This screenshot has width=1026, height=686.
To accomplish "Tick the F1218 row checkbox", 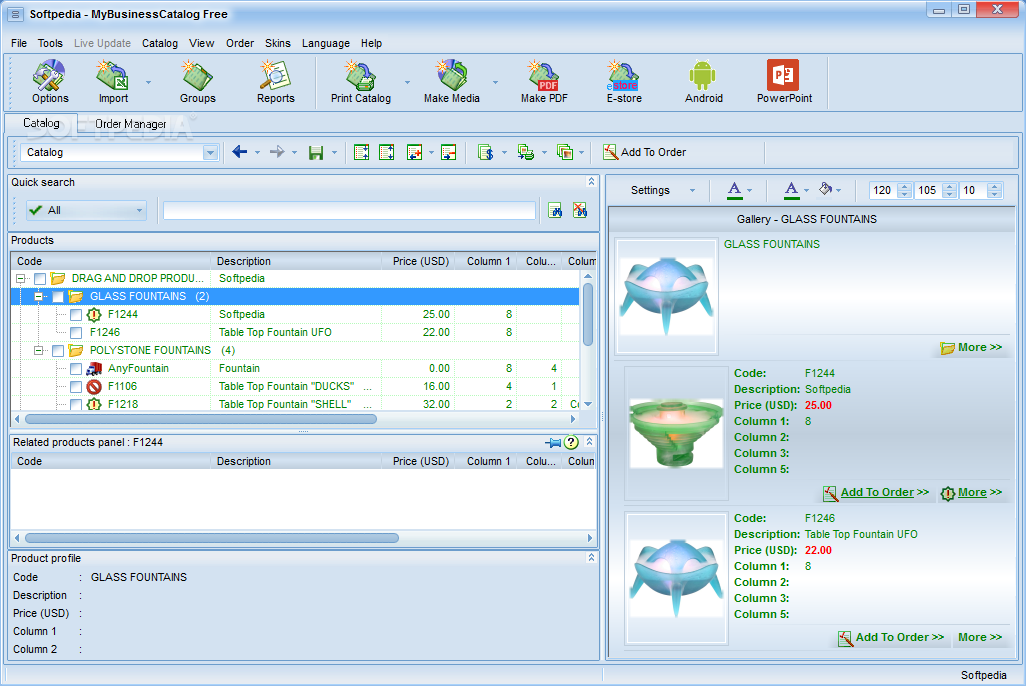I will tap(76, 405).
